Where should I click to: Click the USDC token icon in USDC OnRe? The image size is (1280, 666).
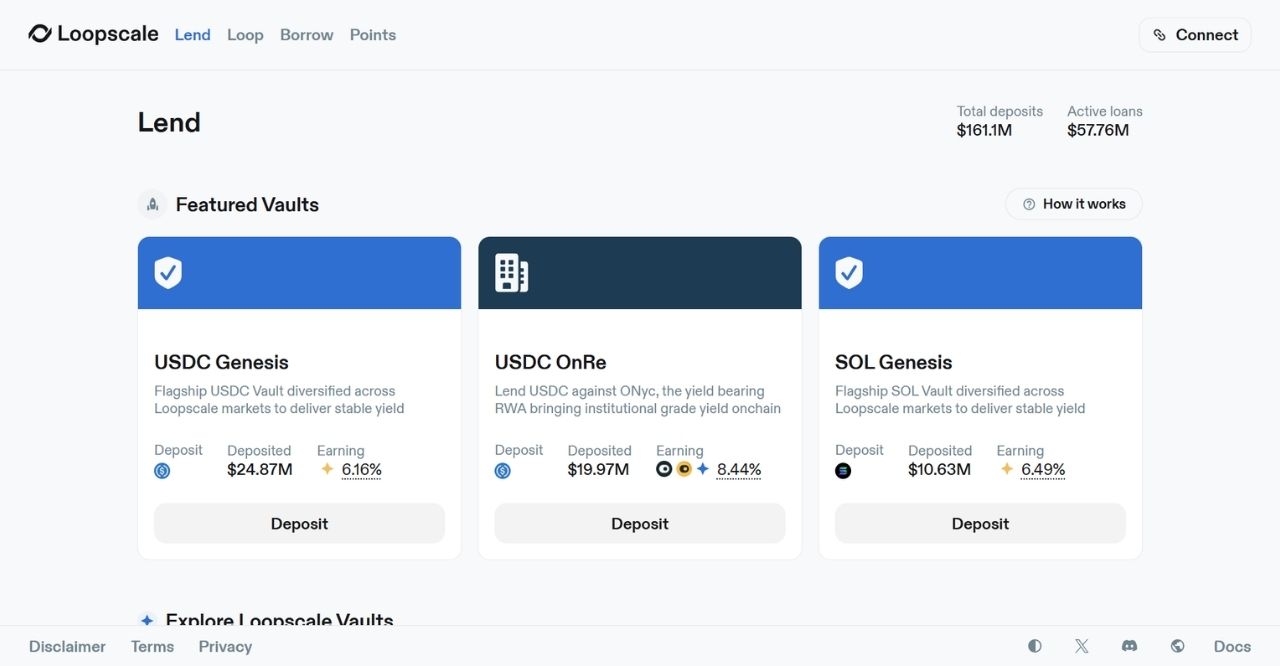[503, 470]
